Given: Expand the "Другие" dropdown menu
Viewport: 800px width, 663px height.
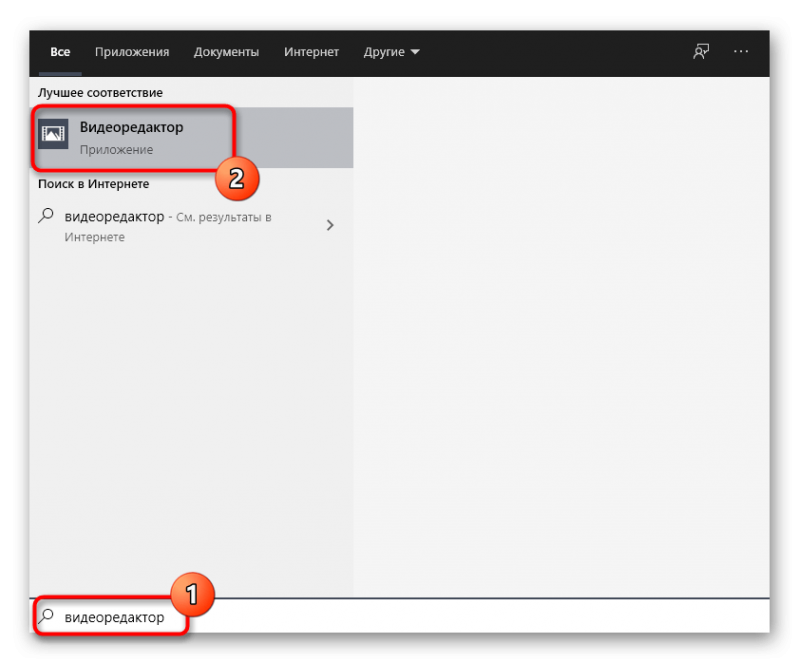Looking at the screenshot, I should [390, 52].
